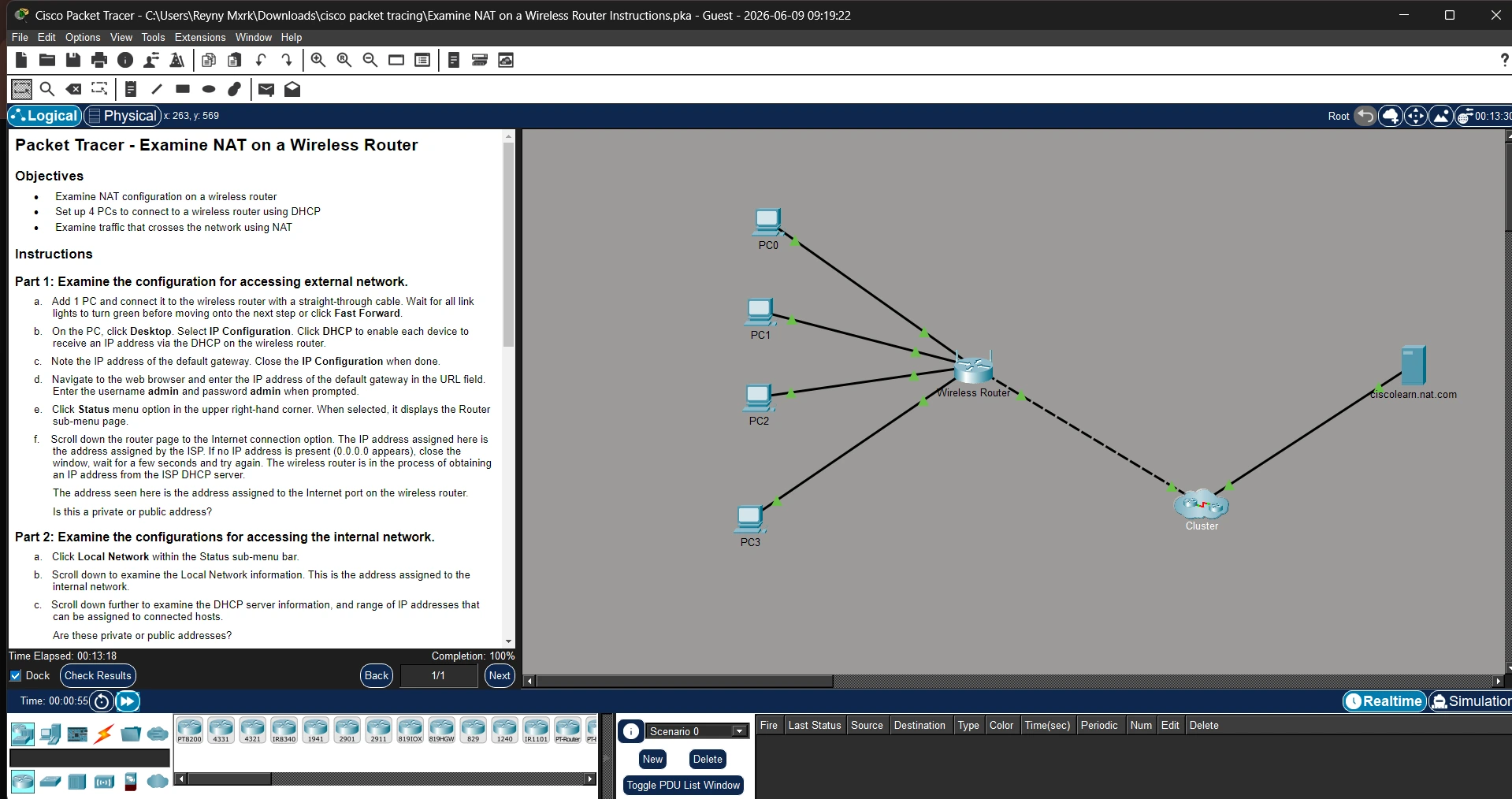Click the Copy toolbar icon
This screenshot has width=1512, height=799.
[209, 60]
